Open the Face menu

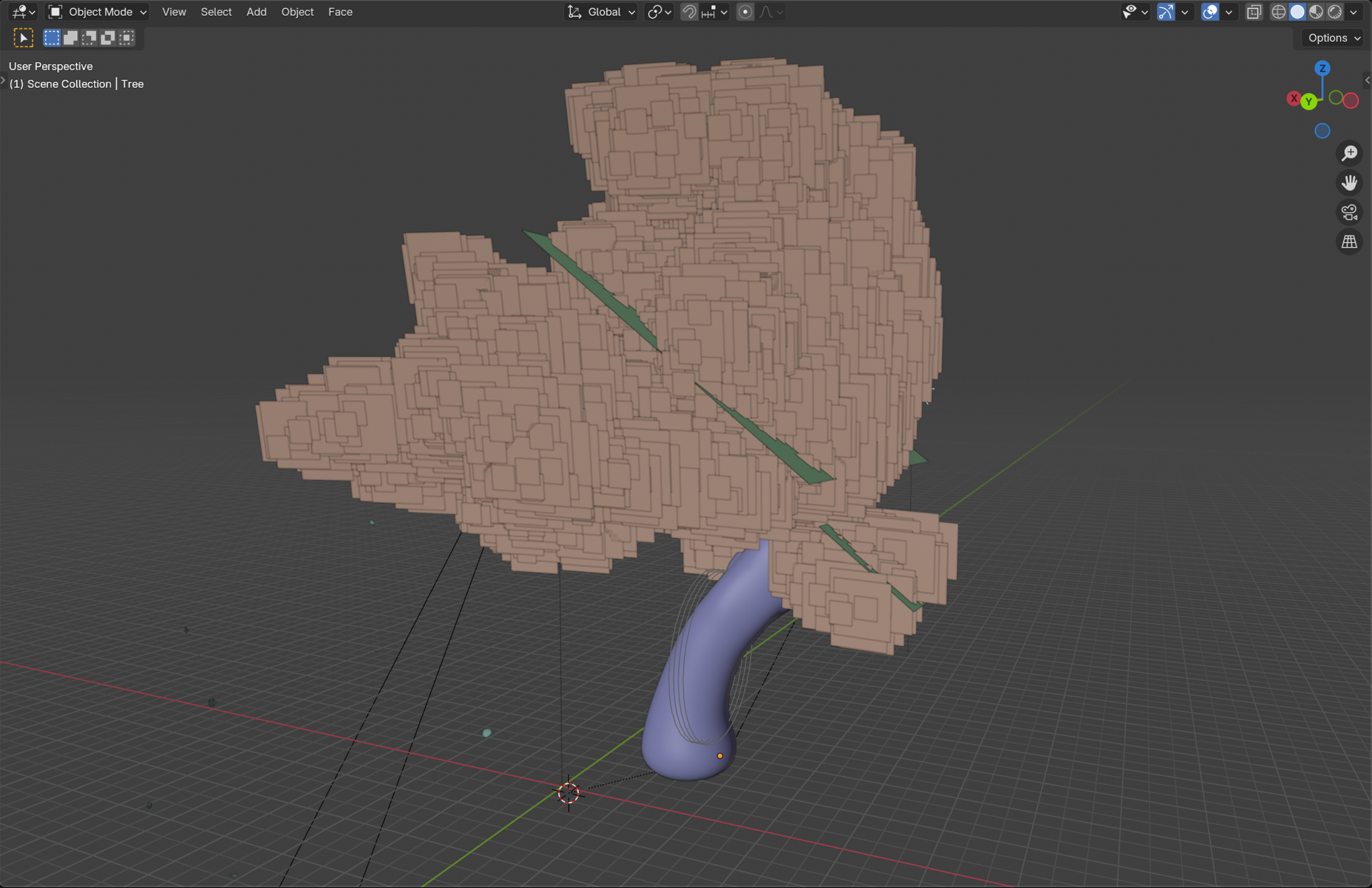340,12
